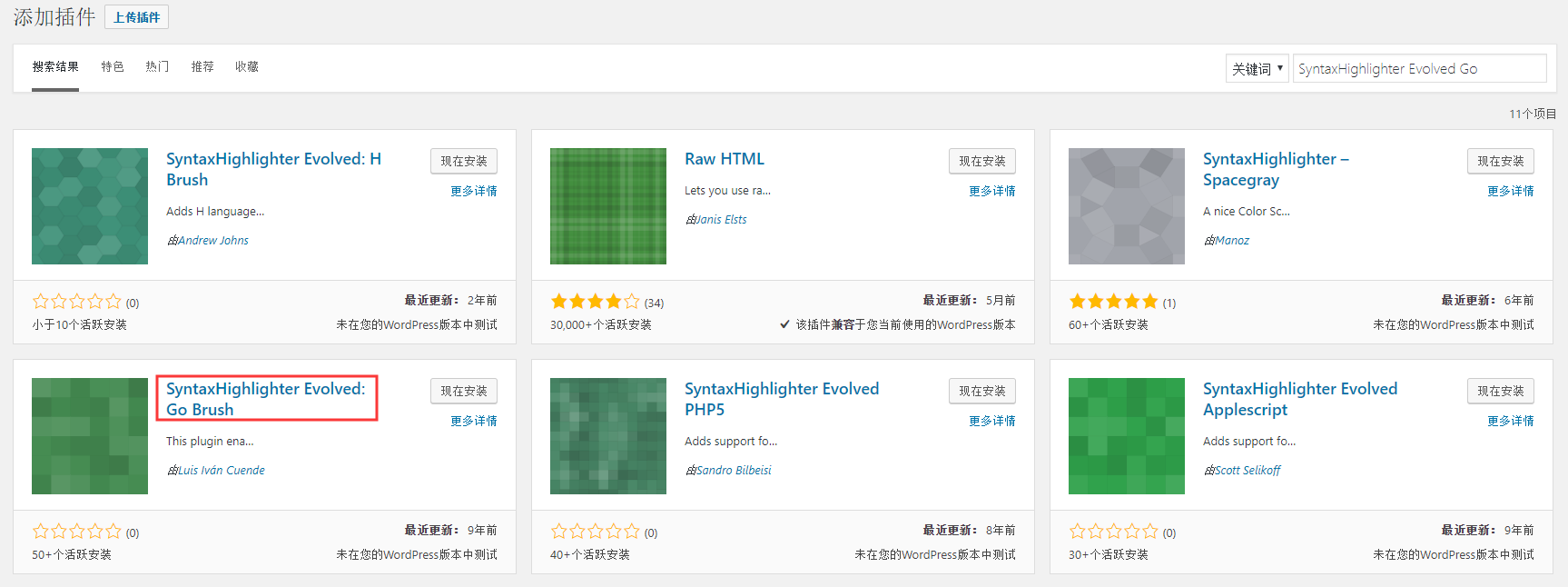Click the 上传插件 button

click(136, 17)
